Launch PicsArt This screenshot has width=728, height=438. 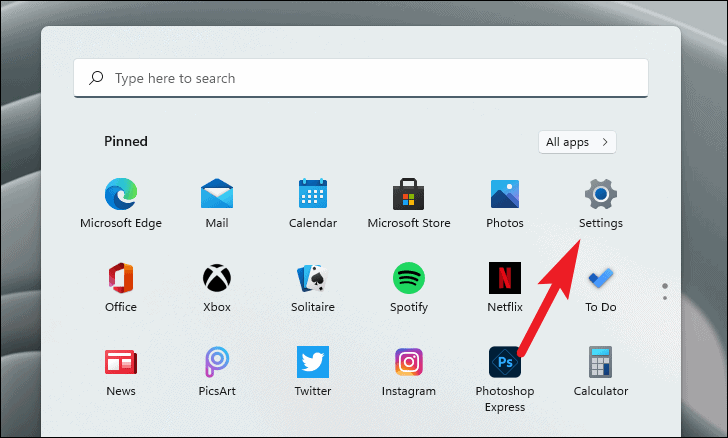click(x=217, y=371)
